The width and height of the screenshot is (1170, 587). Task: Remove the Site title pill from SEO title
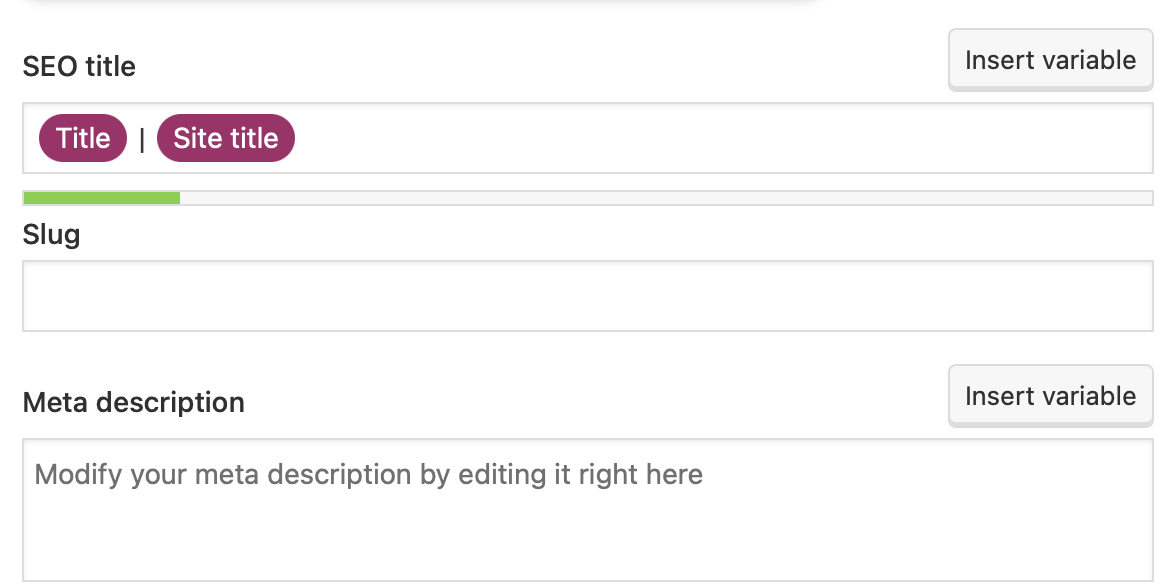226,138
